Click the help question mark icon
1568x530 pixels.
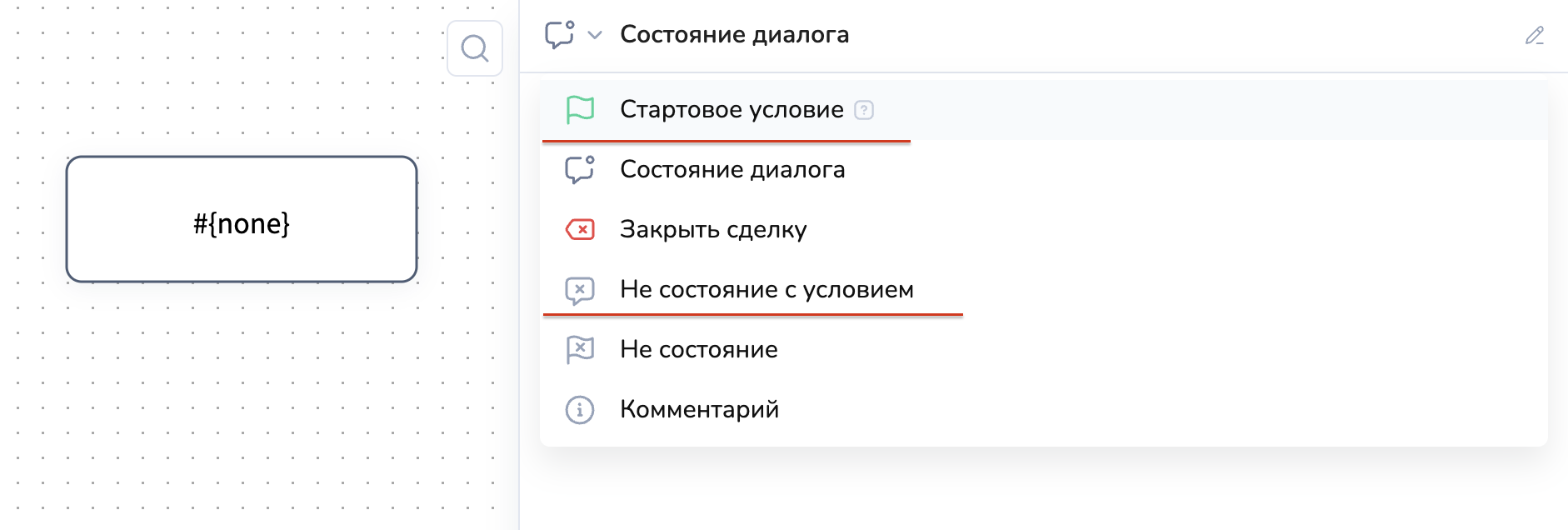(865, 110)
